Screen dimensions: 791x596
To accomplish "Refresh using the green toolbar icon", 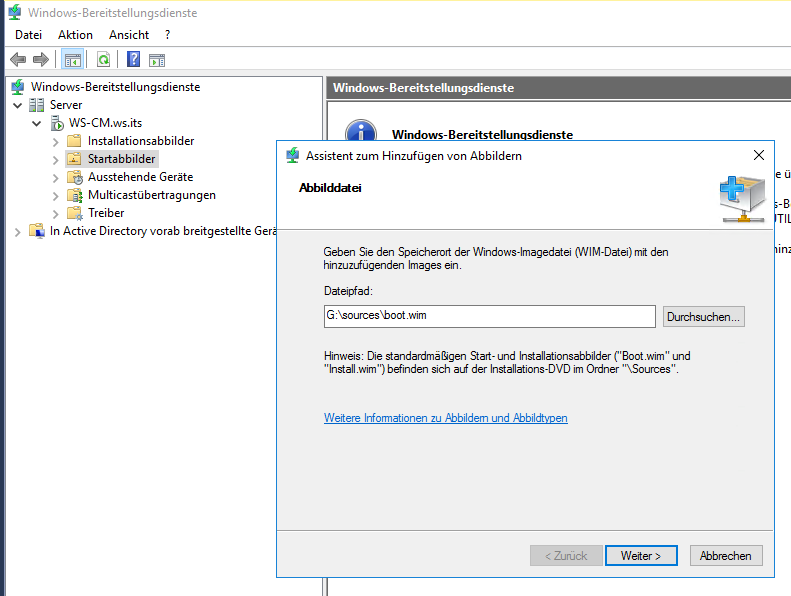I will tap(103, 60).
